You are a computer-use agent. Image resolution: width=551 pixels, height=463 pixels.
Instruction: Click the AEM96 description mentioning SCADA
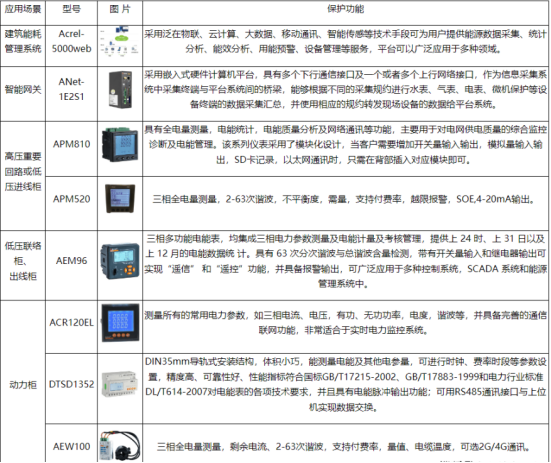(345, 261)
